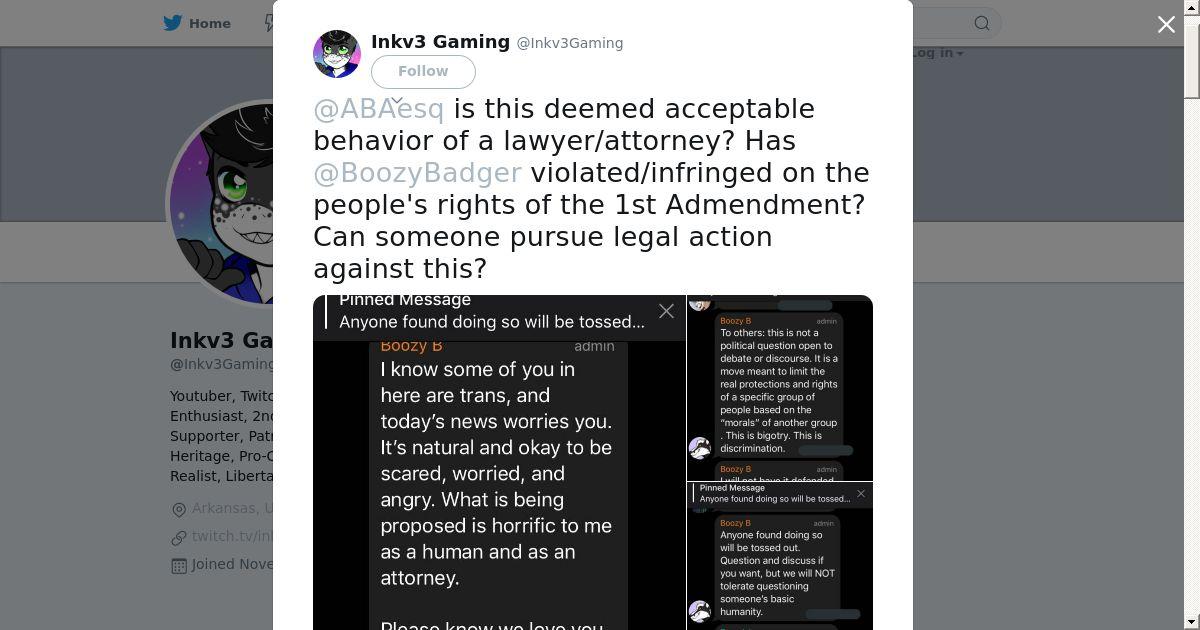Click the link icon beside twitch.tv
The height and width of the screenshot is (630, 1200).
[x=179, y=538]
